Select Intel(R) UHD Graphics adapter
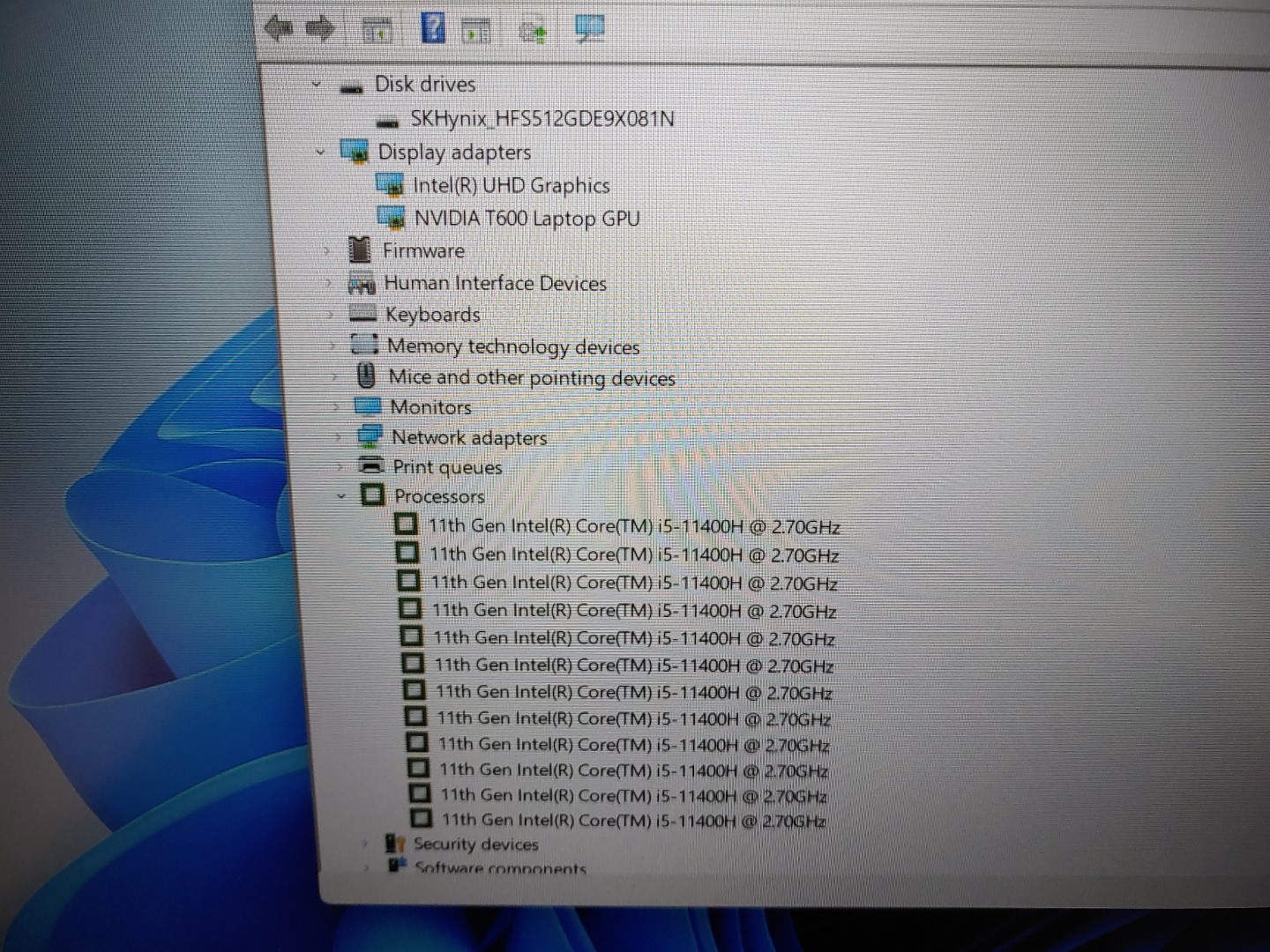Screen dimensions: 1270x952 point(512,185)
